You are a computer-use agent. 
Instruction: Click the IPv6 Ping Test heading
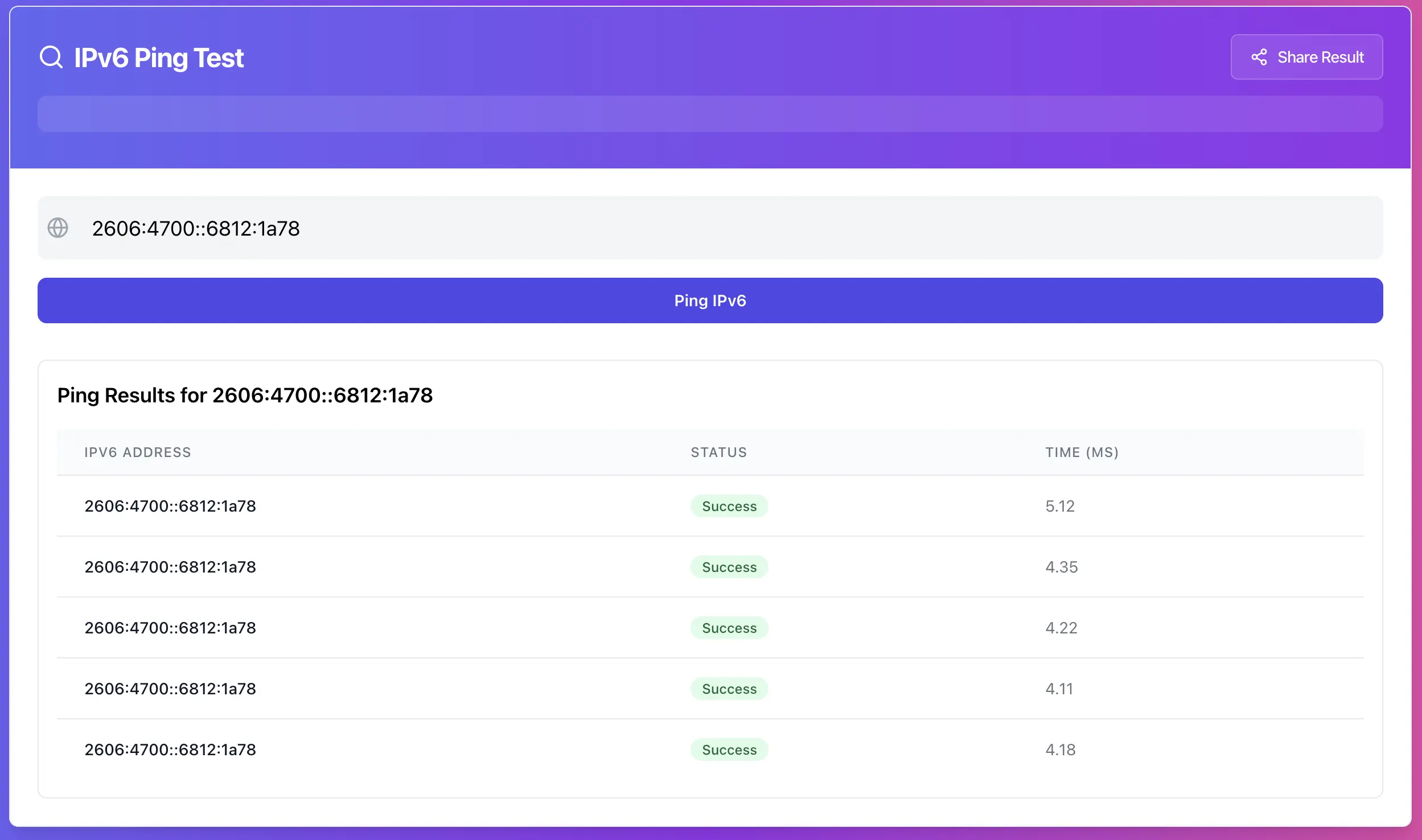click(159, 58)
